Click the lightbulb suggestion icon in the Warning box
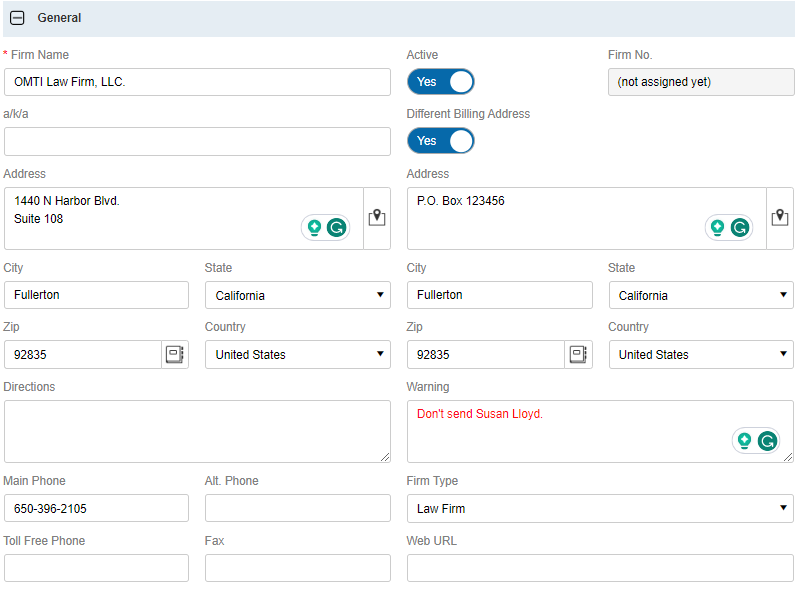Screen dimensions: 800x590 743,441
